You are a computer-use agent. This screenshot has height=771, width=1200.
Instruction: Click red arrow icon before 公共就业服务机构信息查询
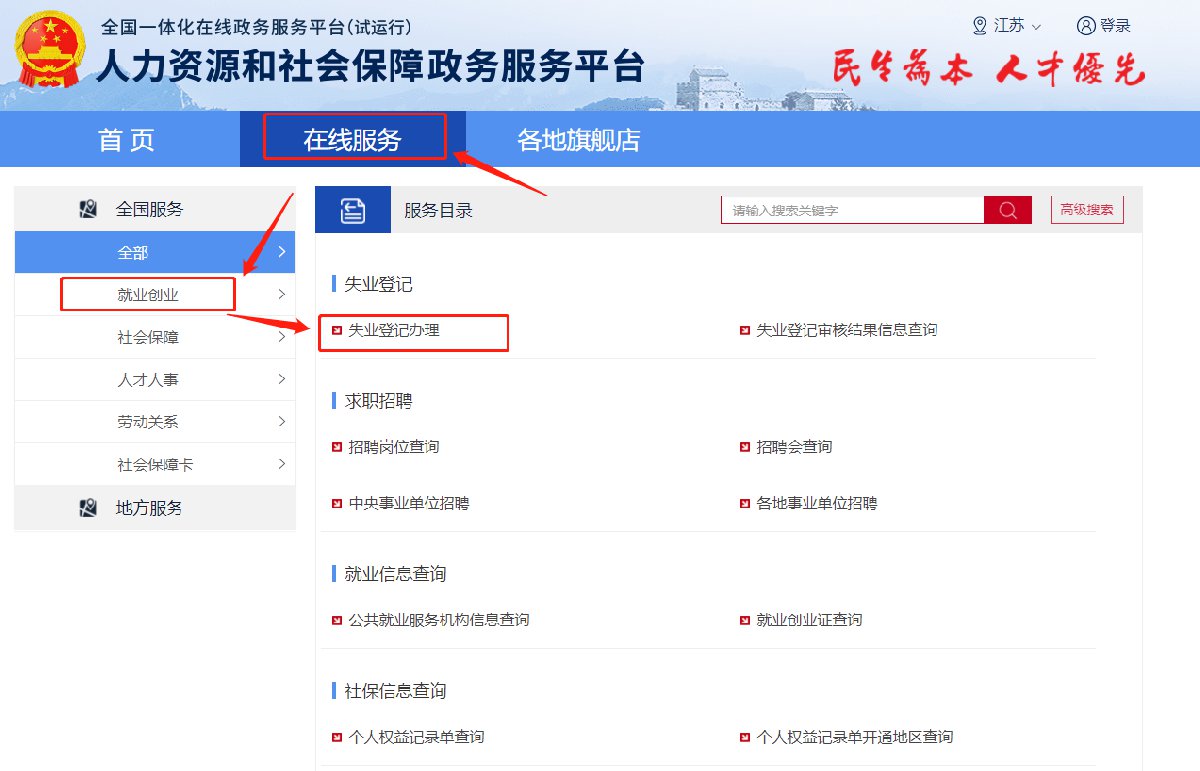[337, 620]
